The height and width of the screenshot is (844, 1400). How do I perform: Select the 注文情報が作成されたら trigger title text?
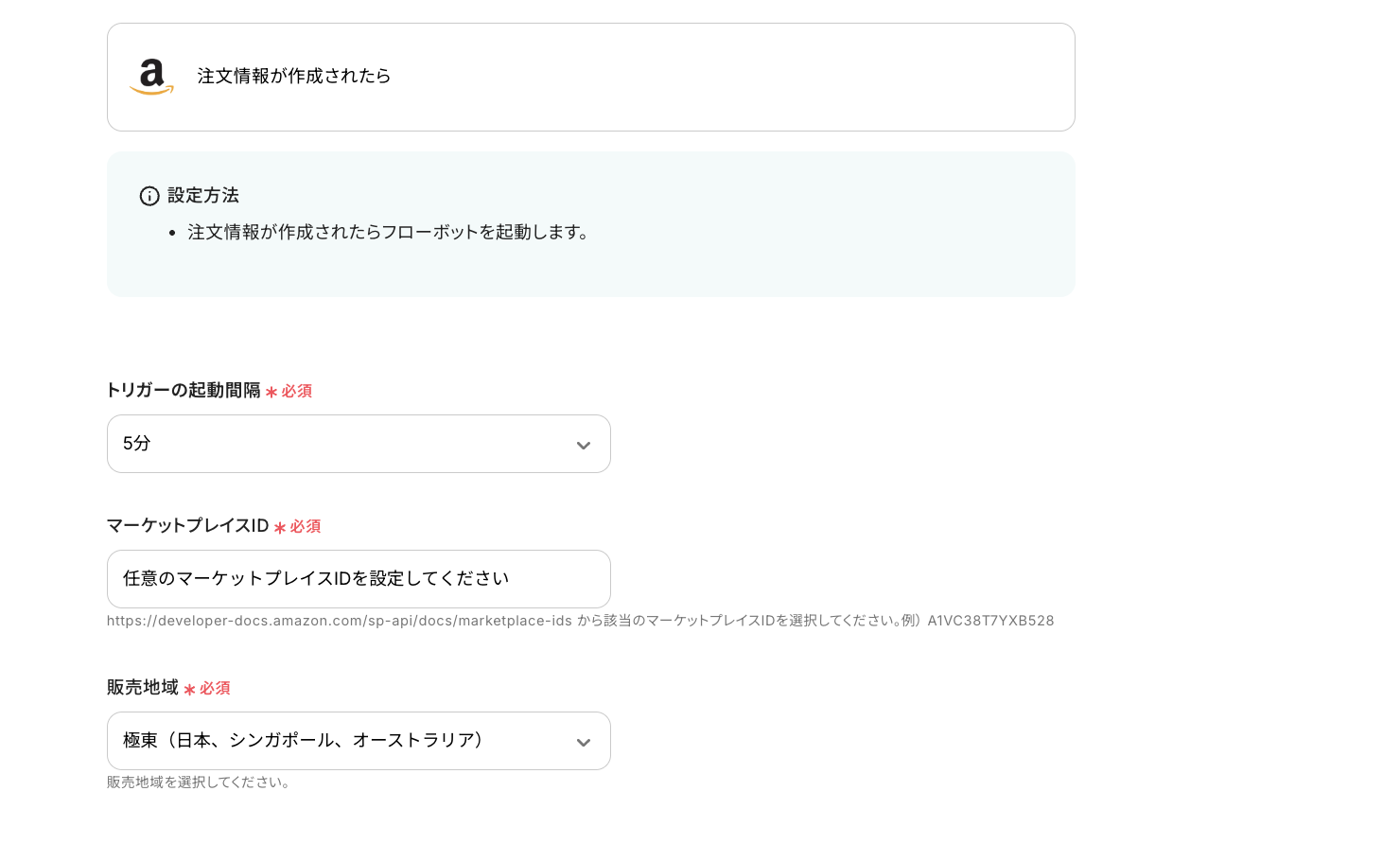[x=293, y=76]
